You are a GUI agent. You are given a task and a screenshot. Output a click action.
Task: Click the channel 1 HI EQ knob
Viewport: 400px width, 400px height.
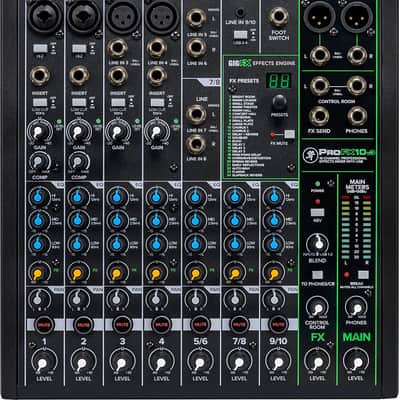tap(38, 197)
